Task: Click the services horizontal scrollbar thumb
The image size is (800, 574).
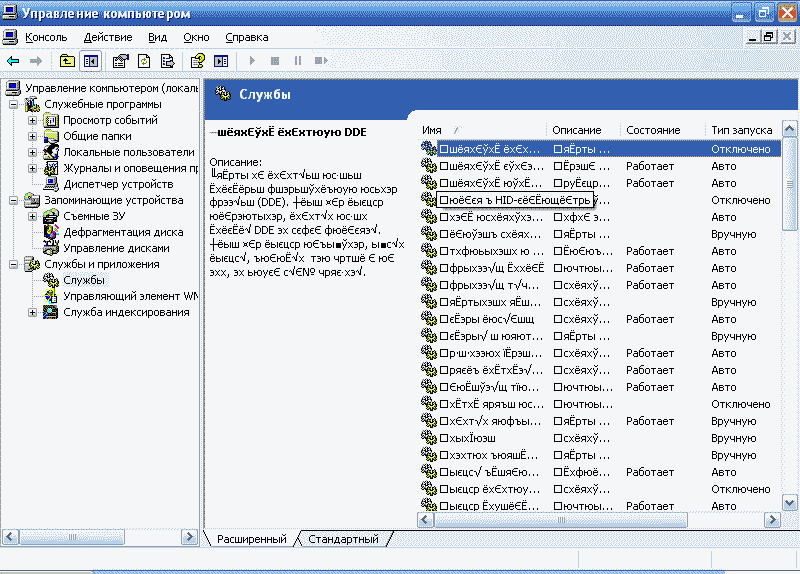Action: [561, 520]
